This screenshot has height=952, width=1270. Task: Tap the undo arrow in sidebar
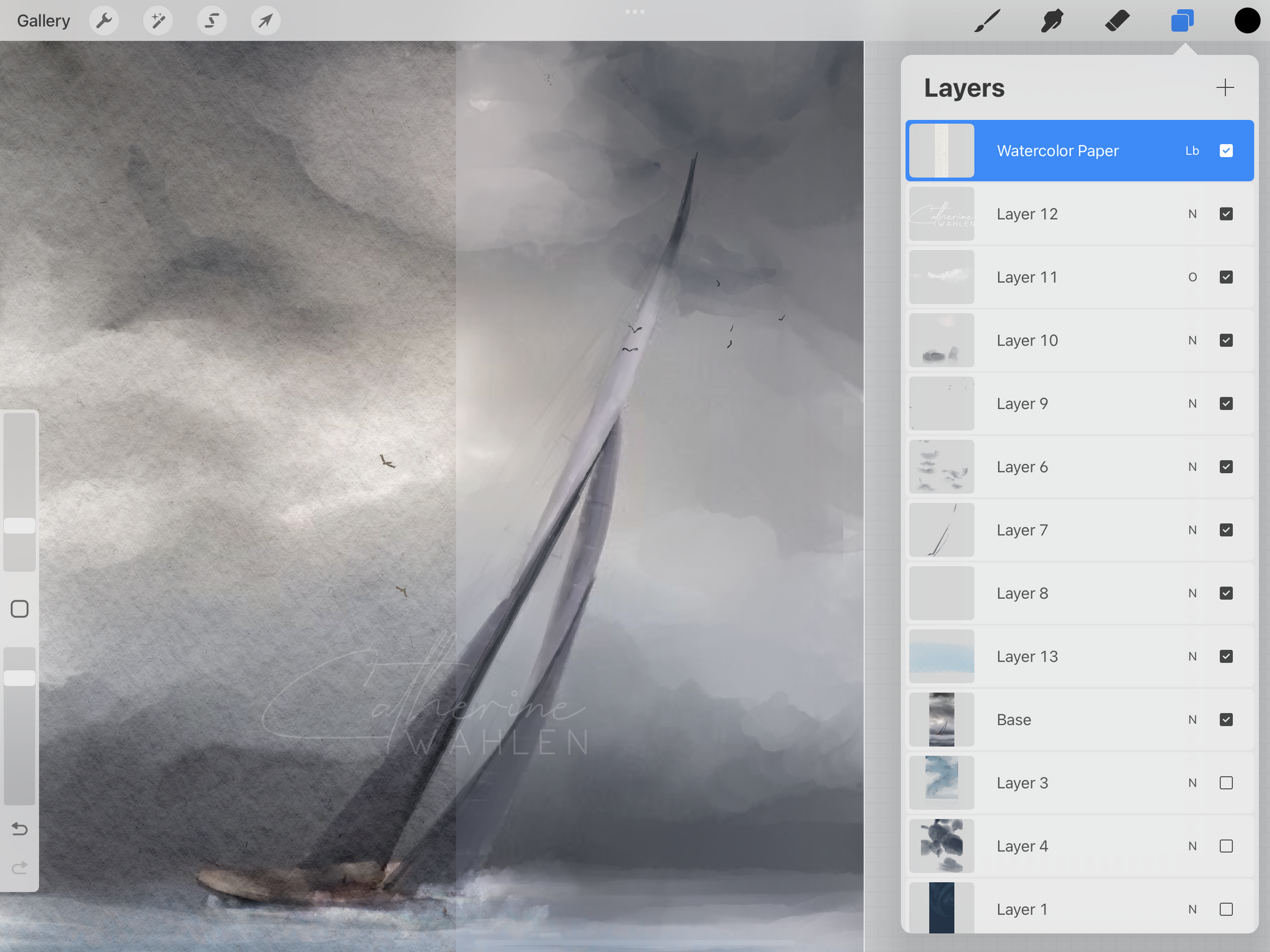pyautogui.click(x=20, y=829)
